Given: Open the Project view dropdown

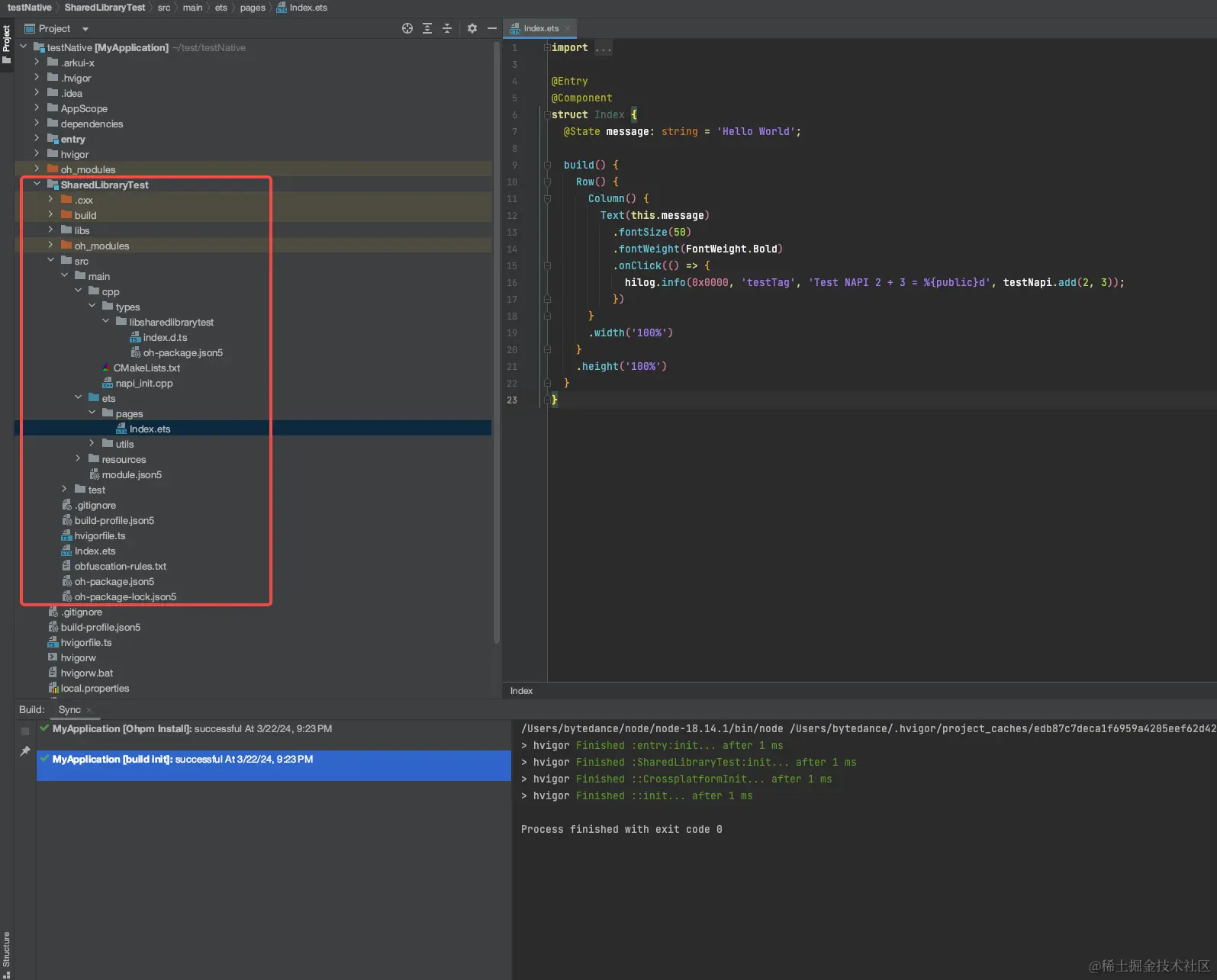Looking at the screenshot, I should (85, 29).
